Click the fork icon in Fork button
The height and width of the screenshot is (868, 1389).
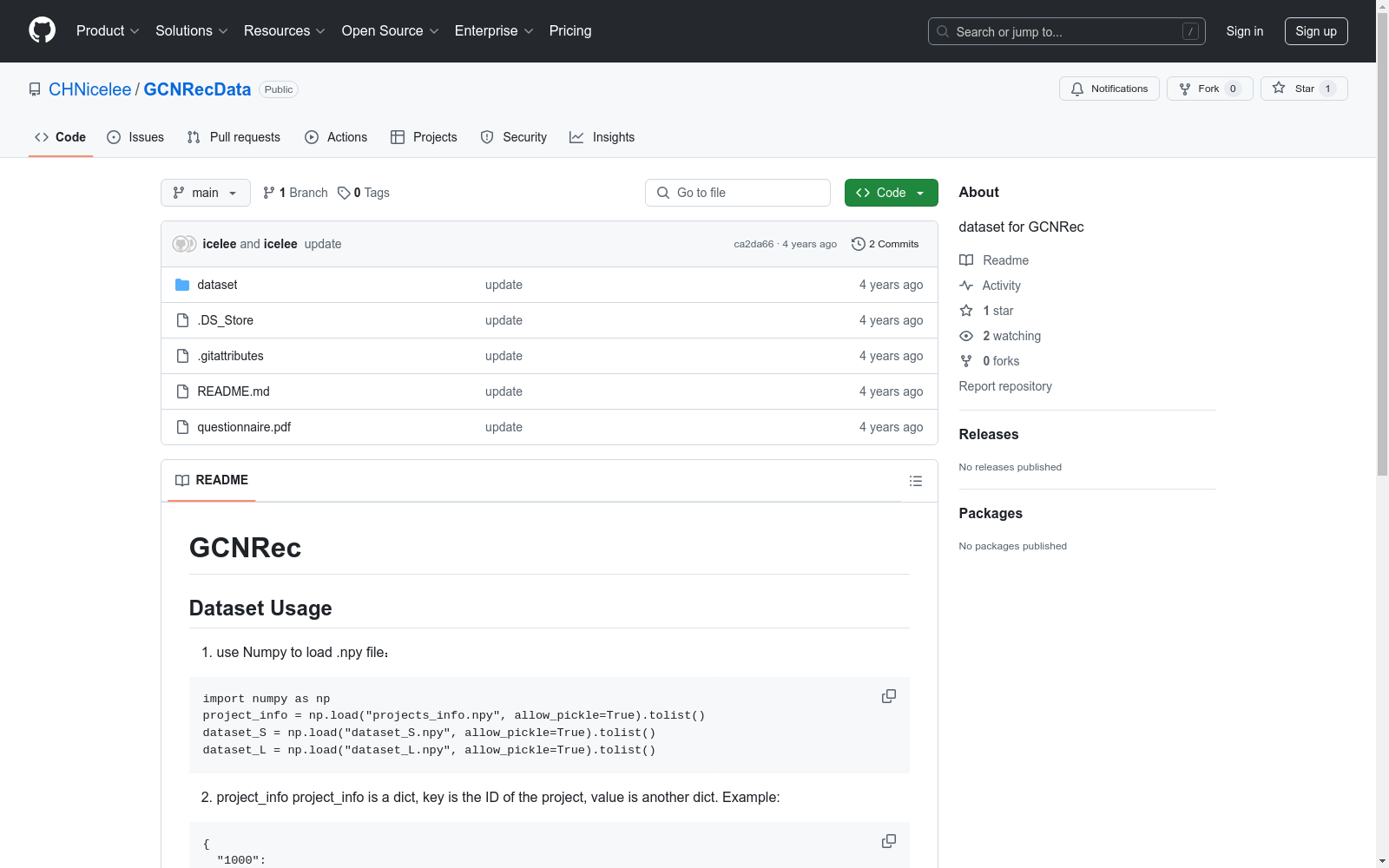[1185, 89]
